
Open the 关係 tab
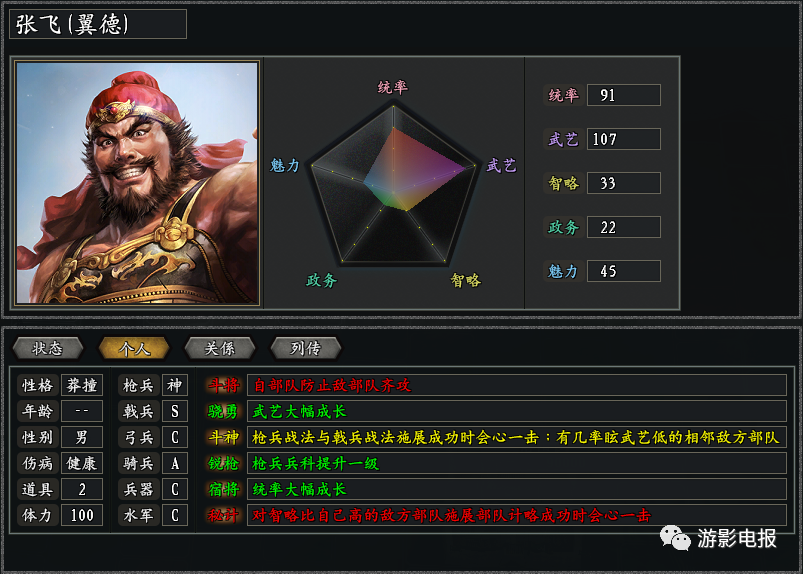tap(220, 348)
